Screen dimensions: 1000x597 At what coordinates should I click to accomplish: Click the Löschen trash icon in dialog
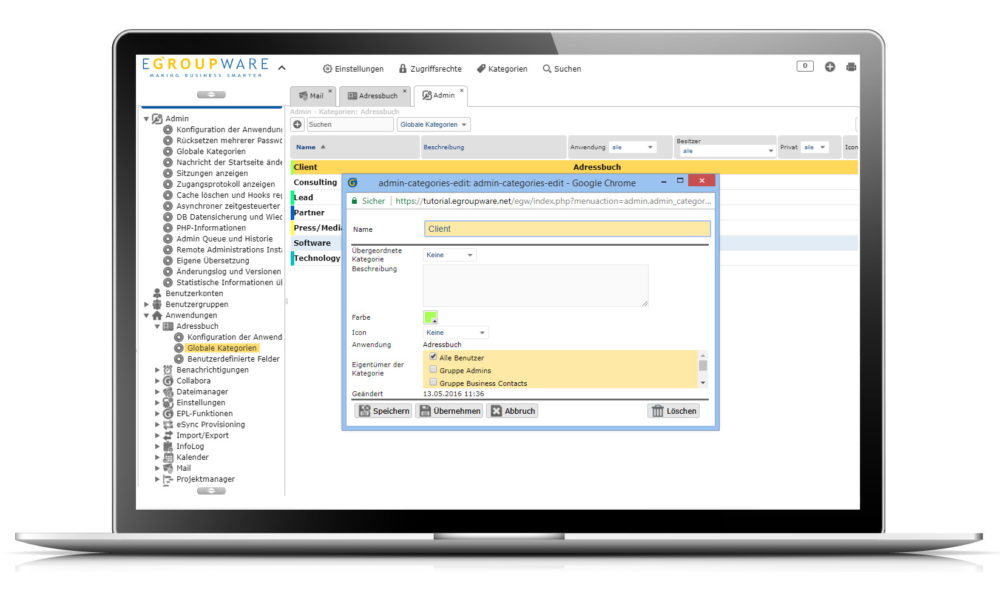coord(657,411)
